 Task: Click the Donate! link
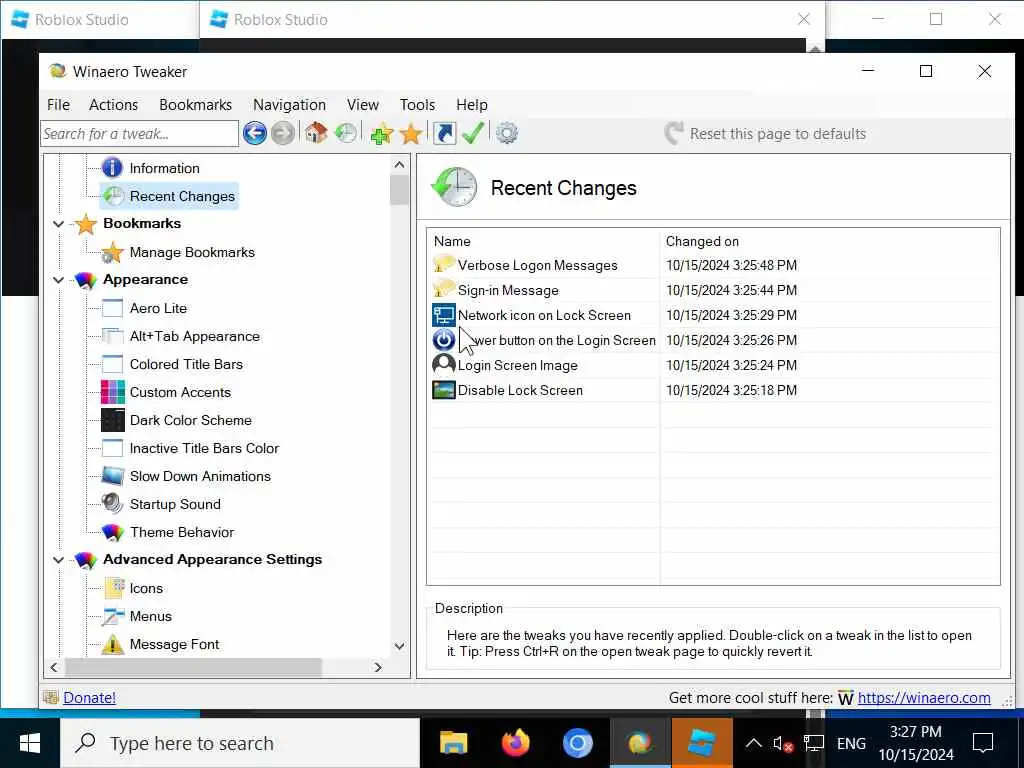coord(89,697)
